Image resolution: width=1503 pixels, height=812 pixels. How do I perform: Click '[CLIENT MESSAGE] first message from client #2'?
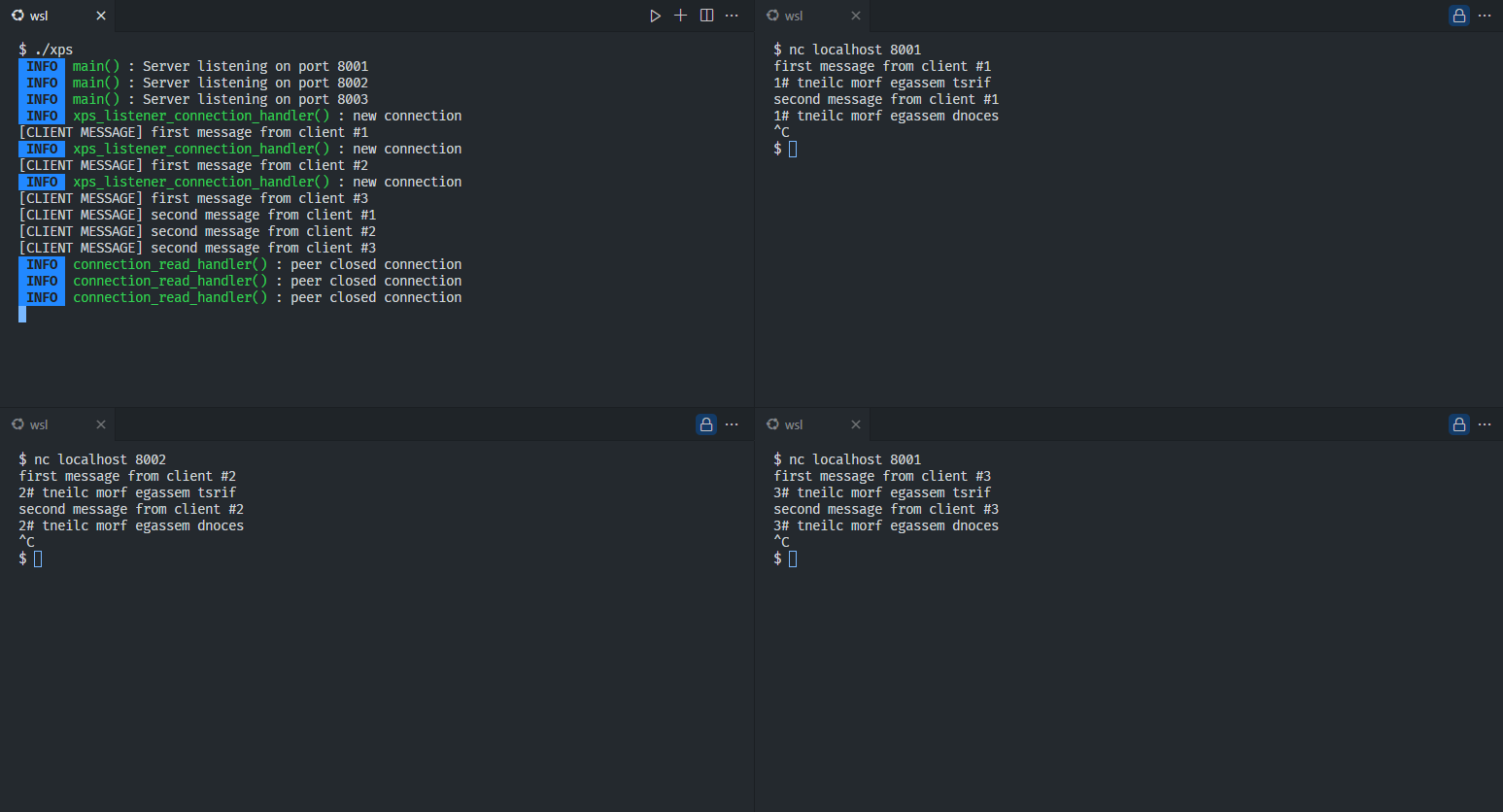(x=193, y=165)
